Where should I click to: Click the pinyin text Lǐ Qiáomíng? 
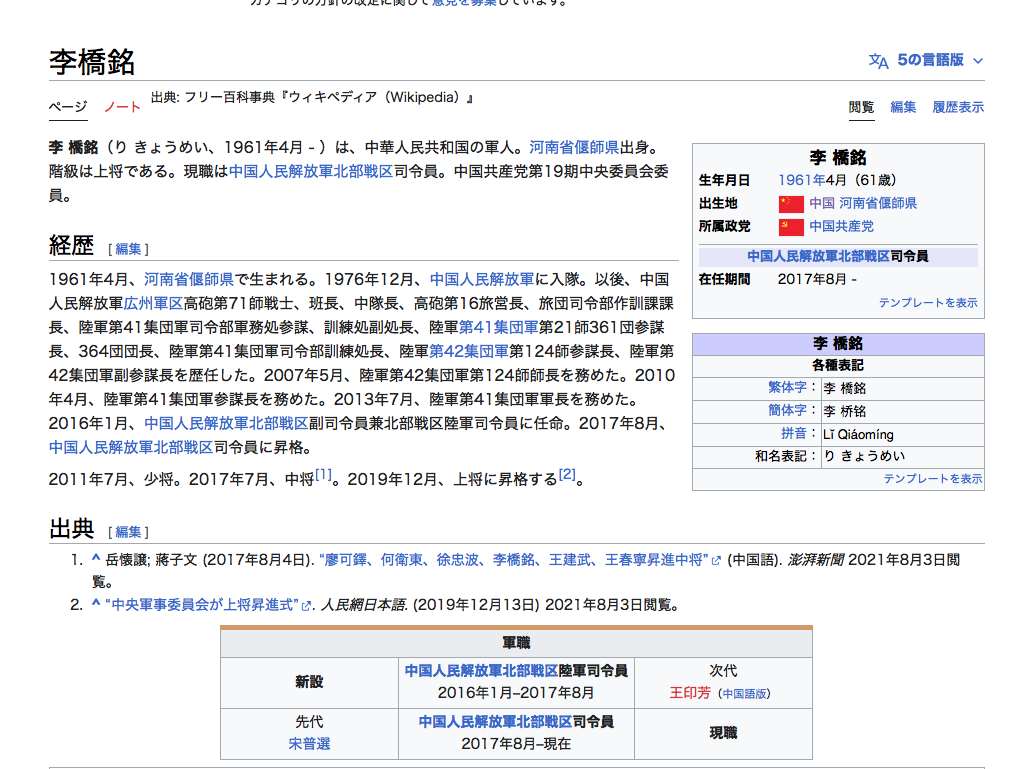pos(858,434)
